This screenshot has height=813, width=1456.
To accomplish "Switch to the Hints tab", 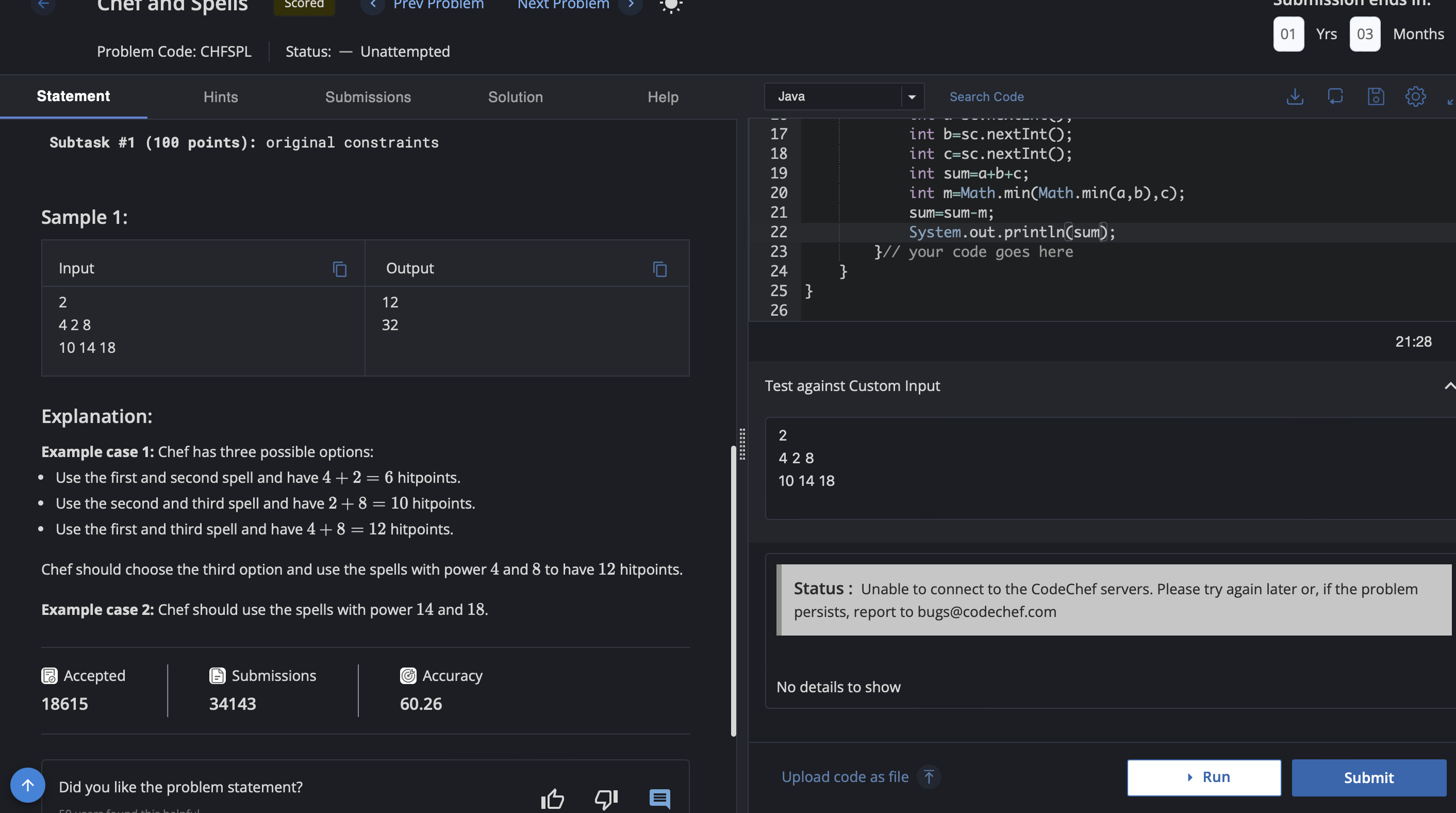I will coord(221,96).
